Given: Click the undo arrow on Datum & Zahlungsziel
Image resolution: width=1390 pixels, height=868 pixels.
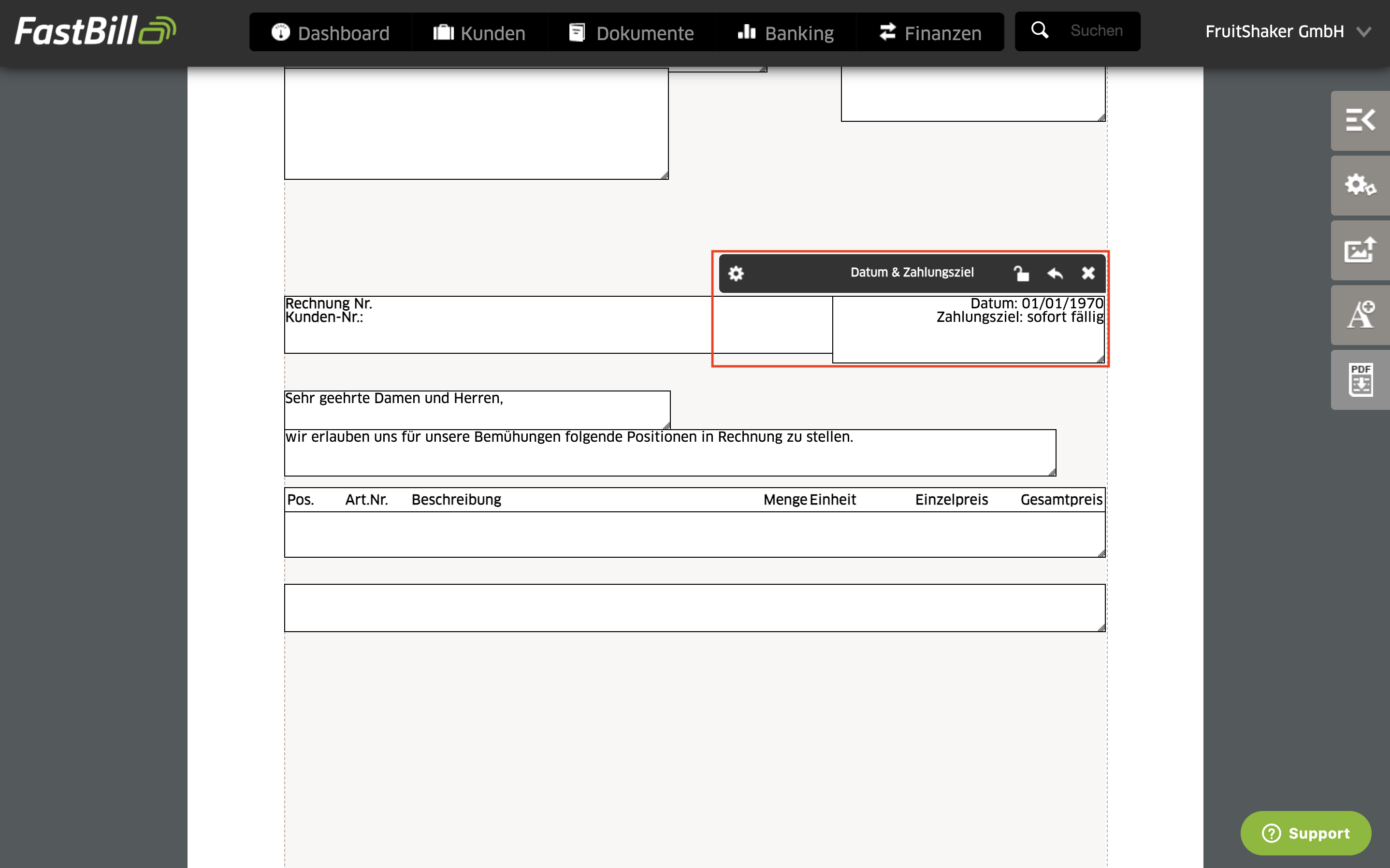Looking at the screenshot, I should pos(1055,273).
